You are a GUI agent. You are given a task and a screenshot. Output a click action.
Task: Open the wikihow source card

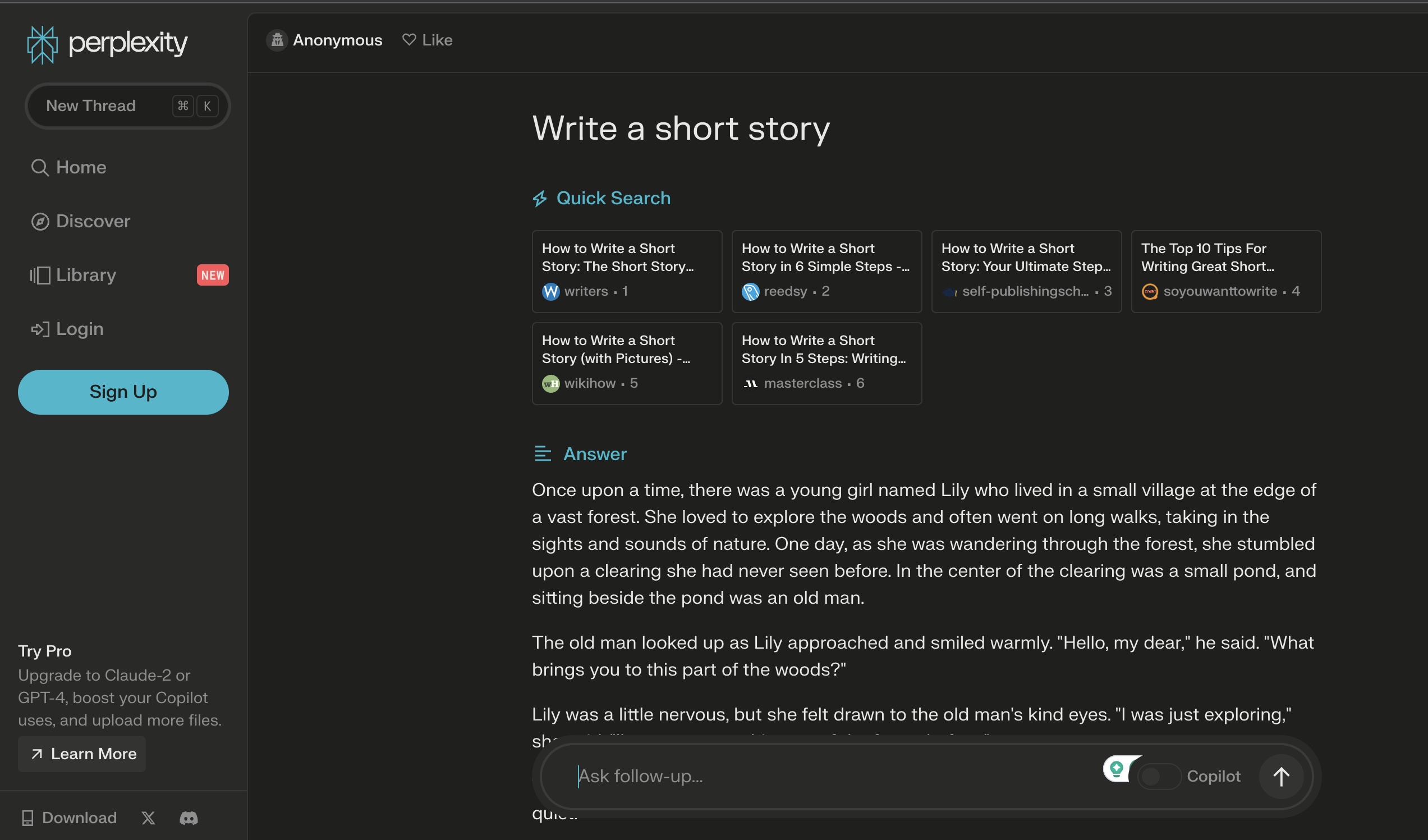[x=627, y=362]
